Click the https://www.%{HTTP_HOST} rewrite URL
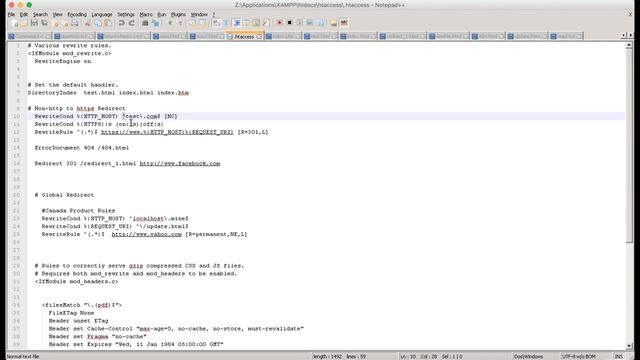Screen dimensions: 640x360 click(x=167, y=132)
